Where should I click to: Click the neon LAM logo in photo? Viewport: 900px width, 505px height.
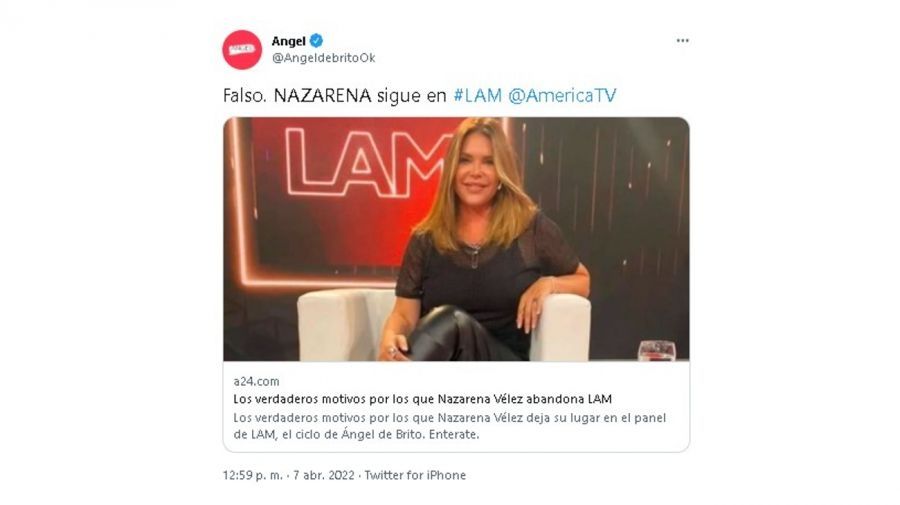(x=367, y=163)
